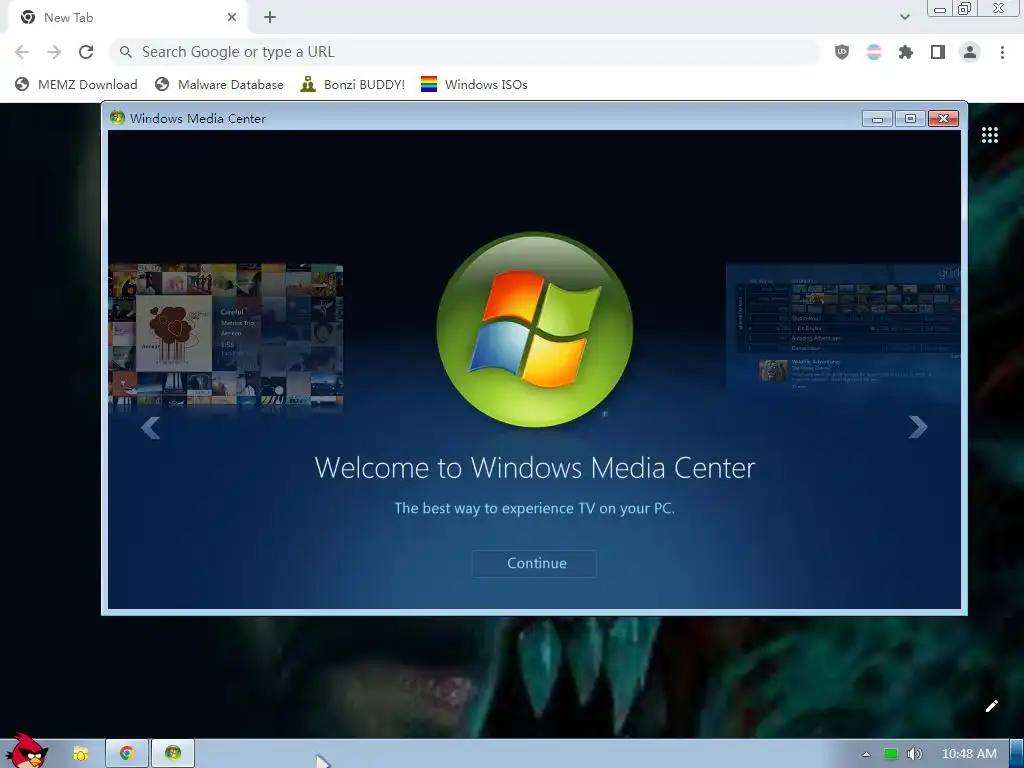Maximize the Windows Media Center window
The height and width of the screenshot is (768, 1024).
[x=910, y=118]
